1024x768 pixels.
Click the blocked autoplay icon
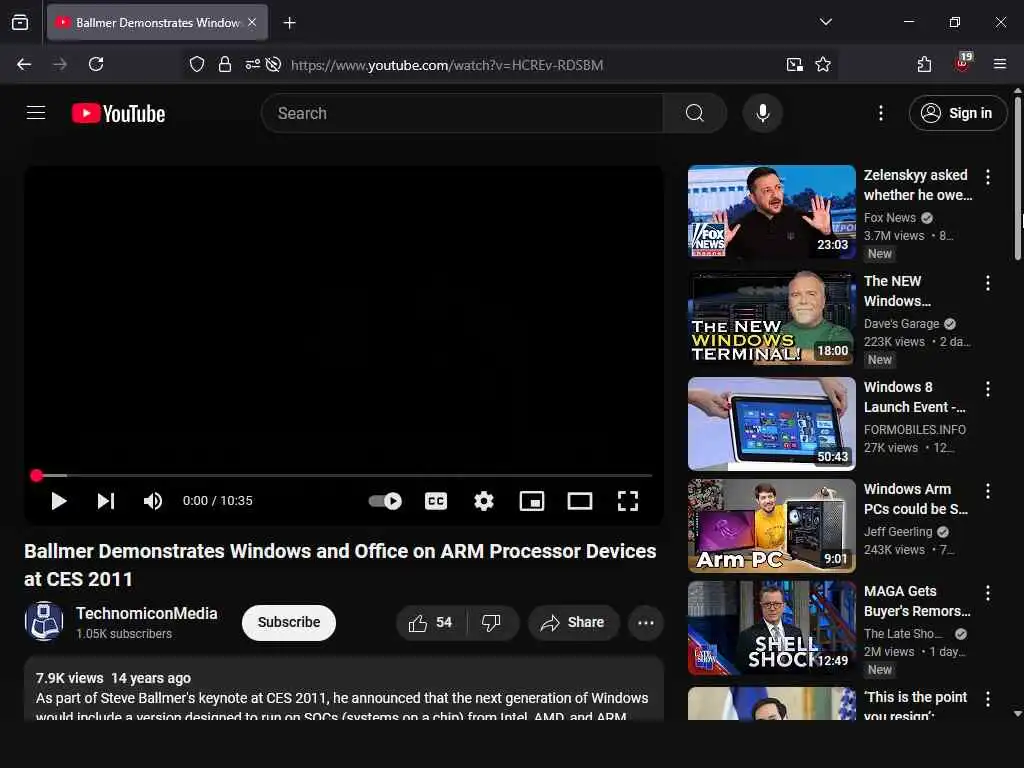[274, 64]
